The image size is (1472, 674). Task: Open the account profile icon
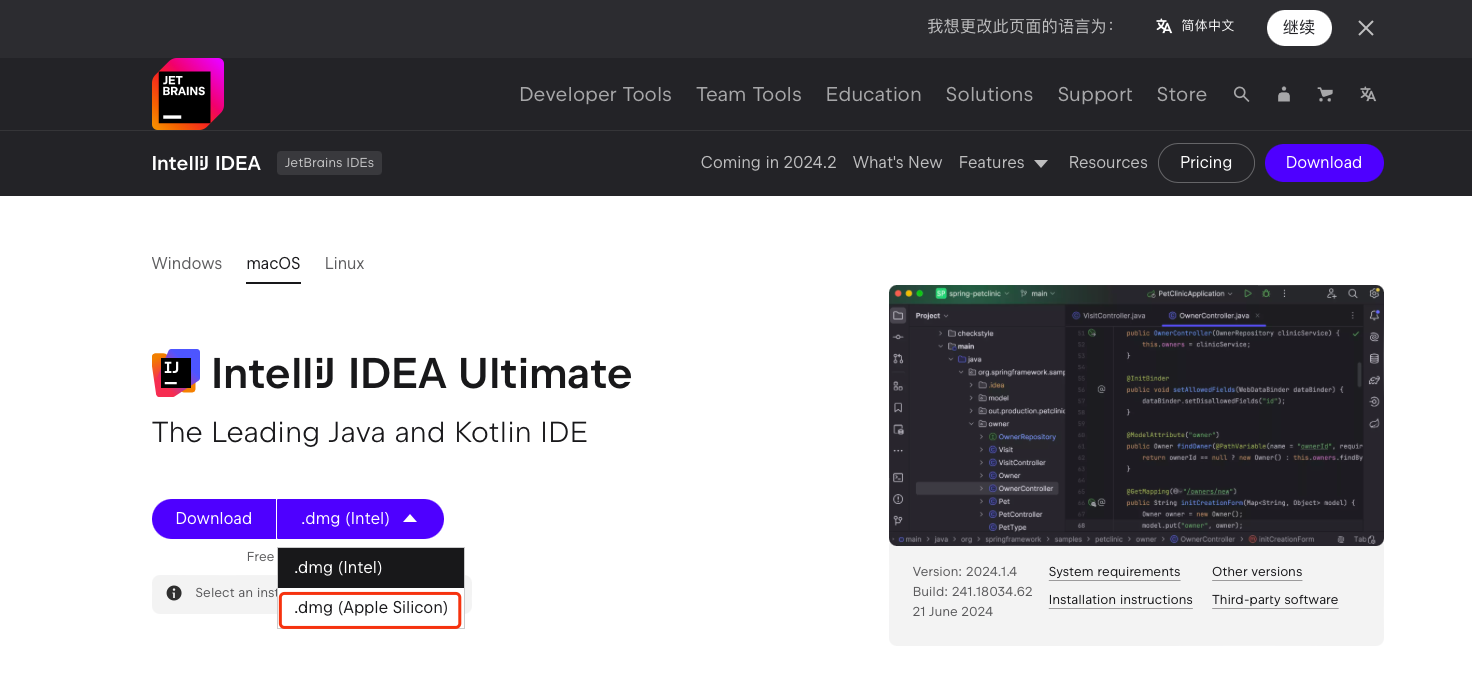click(x=1284, y=94)
